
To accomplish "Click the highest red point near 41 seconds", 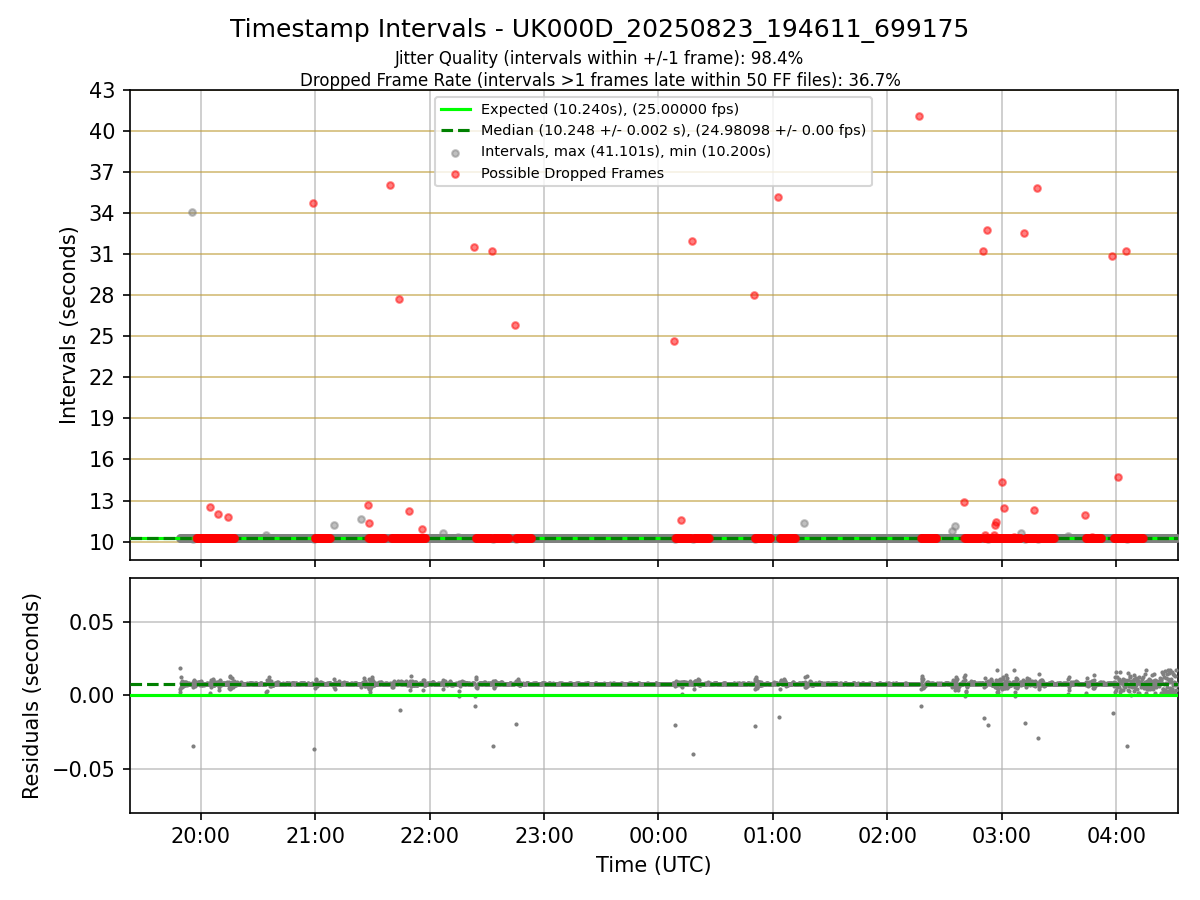I will coord(919,116).
